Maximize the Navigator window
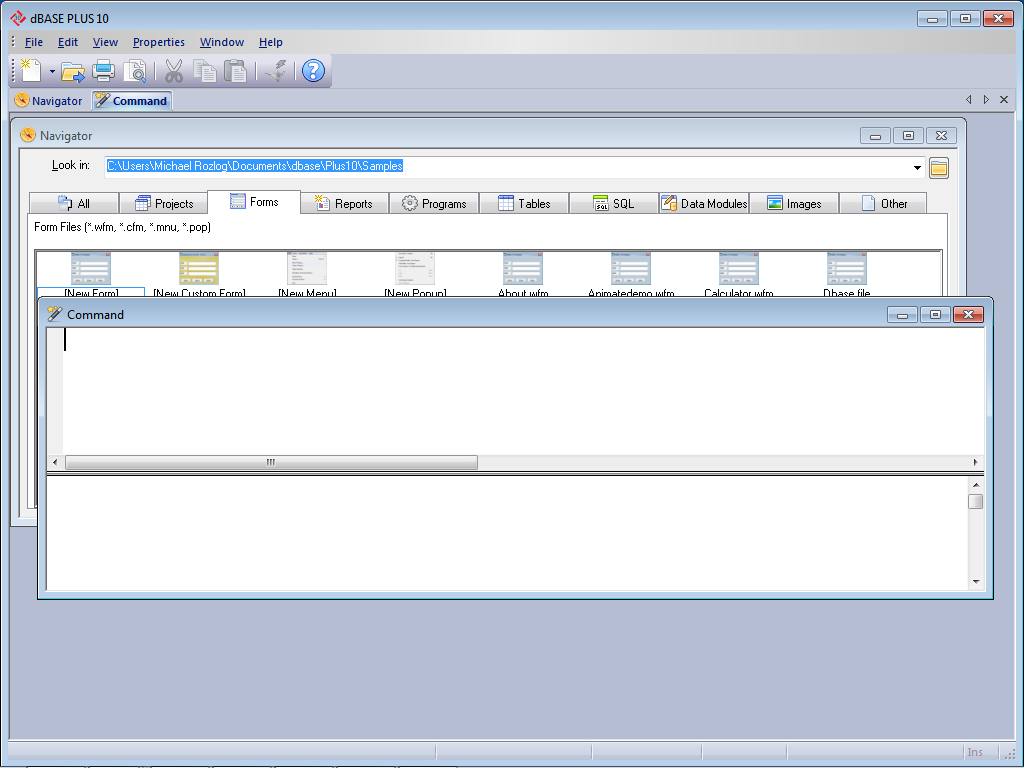 tap(908, 136)
